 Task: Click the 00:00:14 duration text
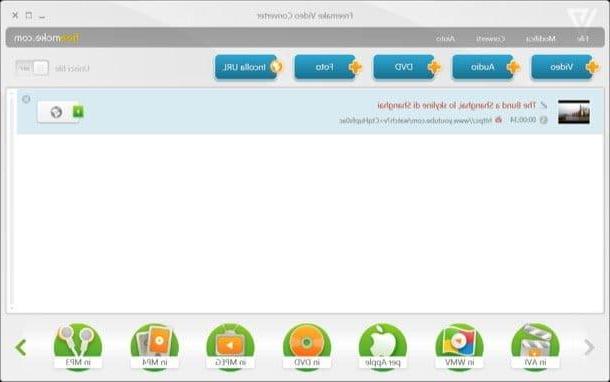(x=523, y=120)
